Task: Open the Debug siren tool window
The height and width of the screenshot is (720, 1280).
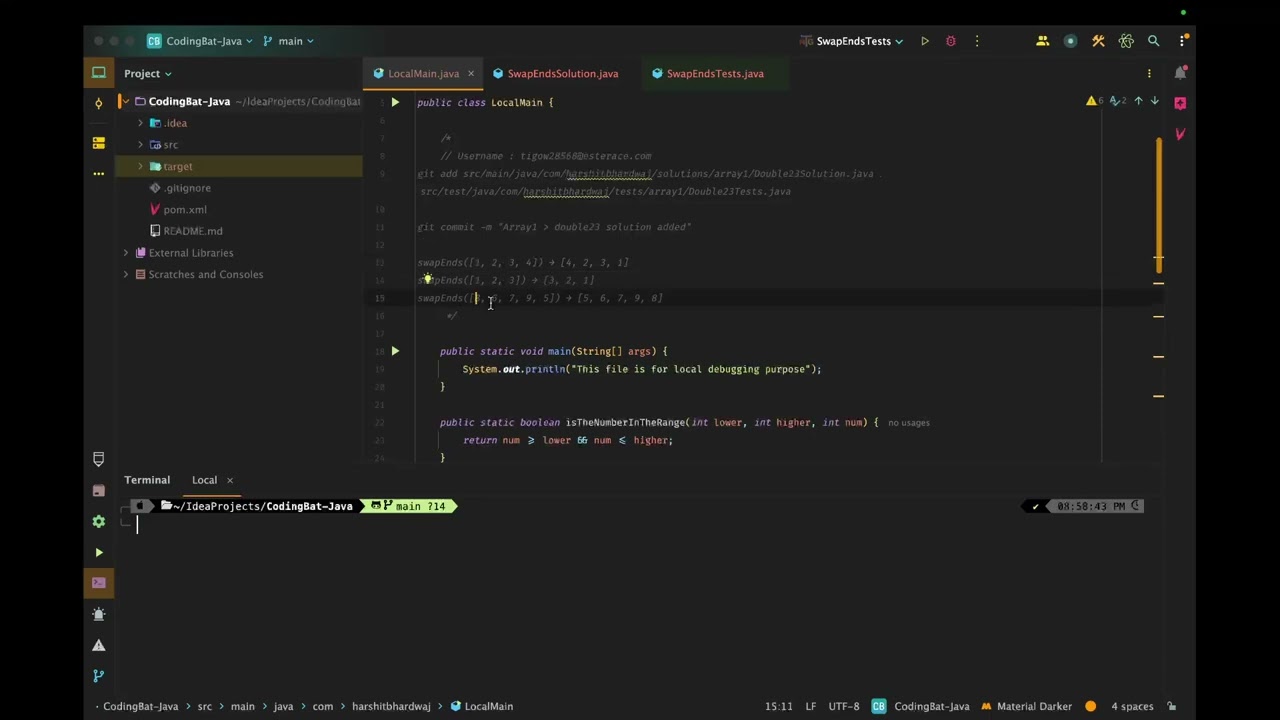Action: [98, 614]
